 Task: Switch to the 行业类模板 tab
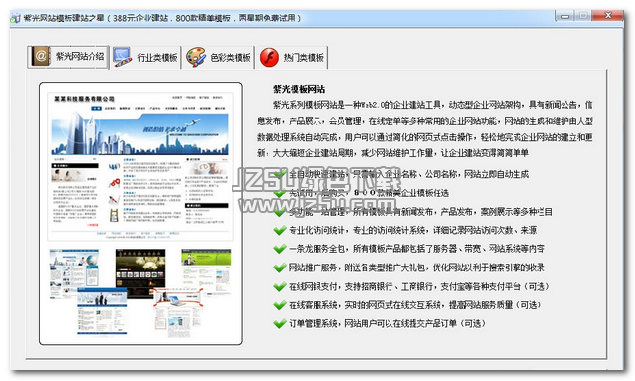146,57
